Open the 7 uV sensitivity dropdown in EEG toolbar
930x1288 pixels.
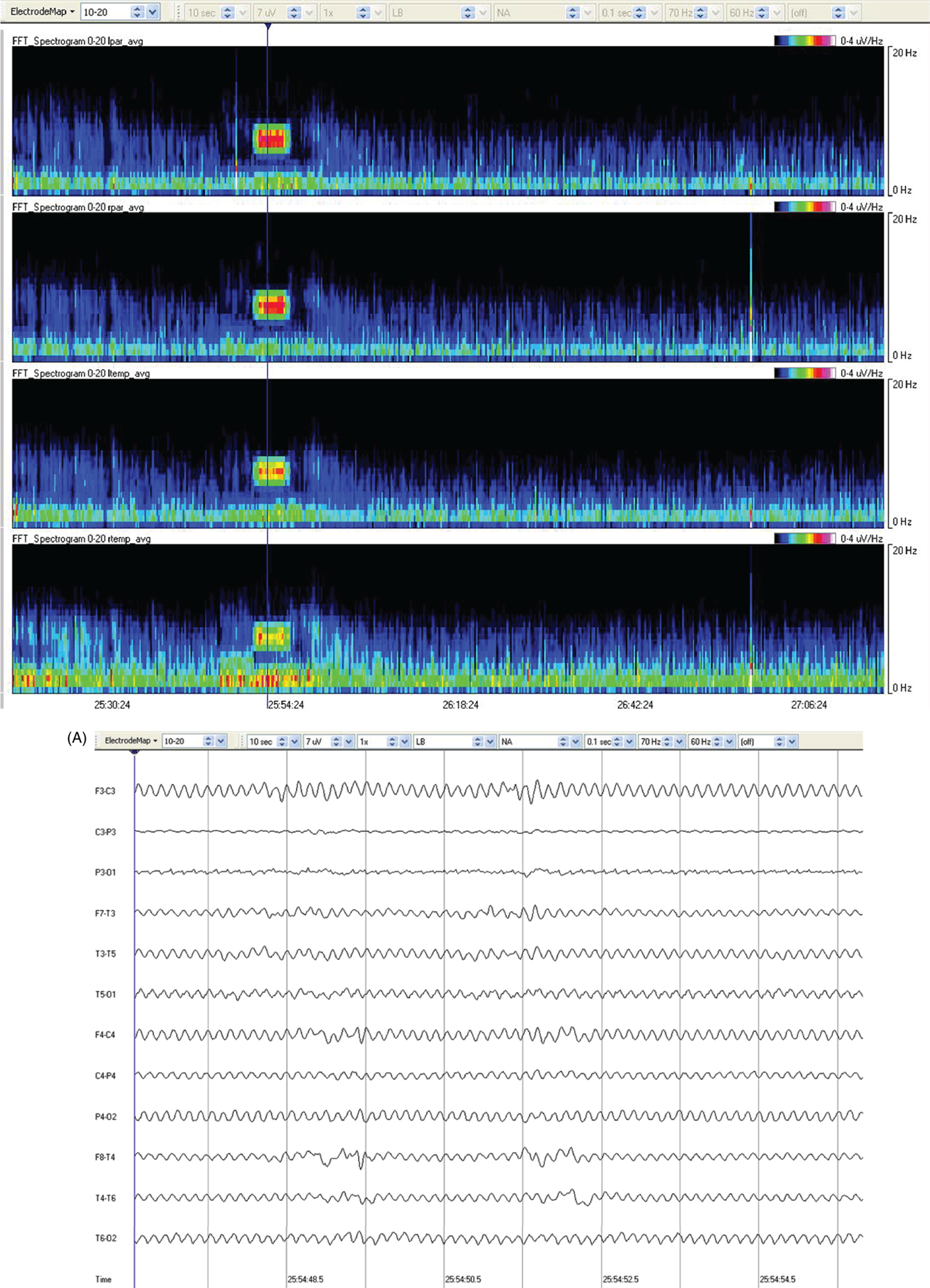pyautogui.click(x=349, y=742)
